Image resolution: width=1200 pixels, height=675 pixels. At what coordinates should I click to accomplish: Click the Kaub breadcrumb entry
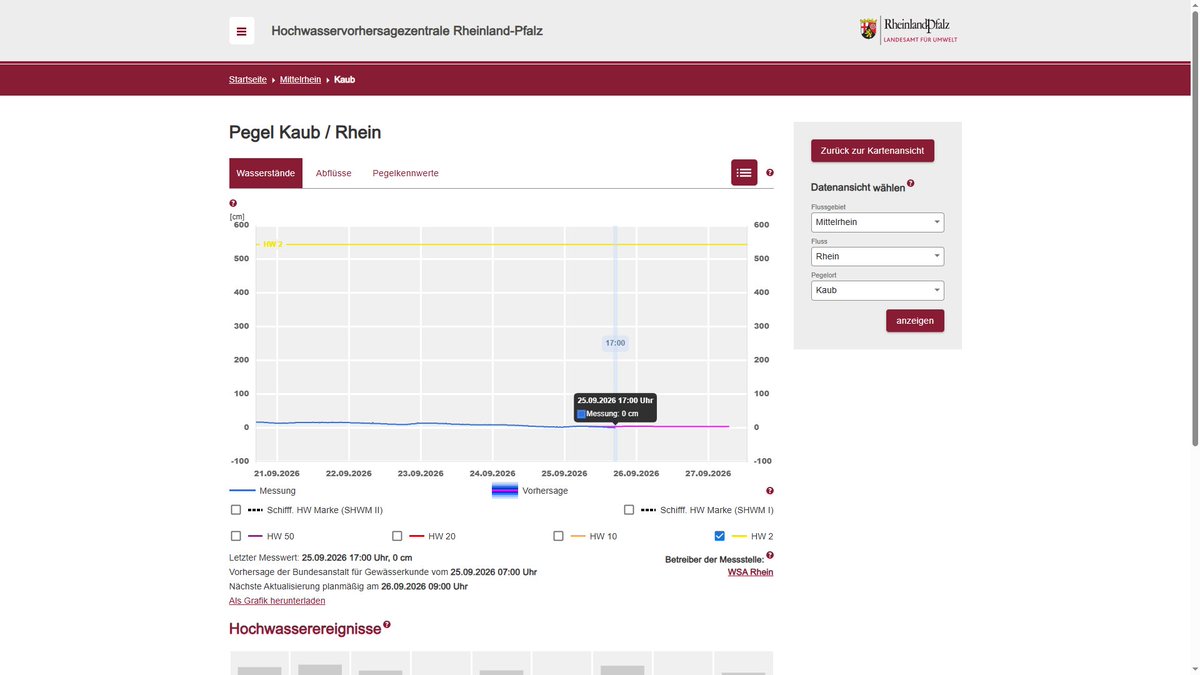[x=344, y=80]
